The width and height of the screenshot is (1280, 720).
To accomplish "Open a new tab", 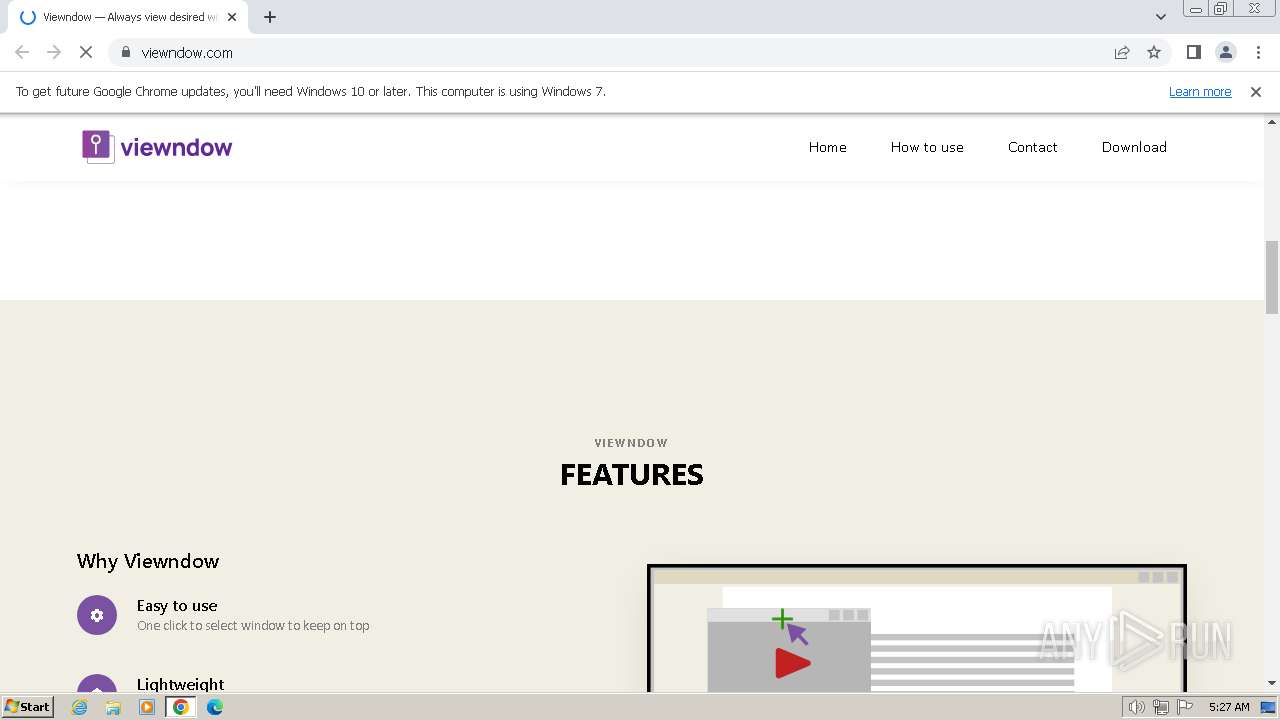I will pos(270,17).
